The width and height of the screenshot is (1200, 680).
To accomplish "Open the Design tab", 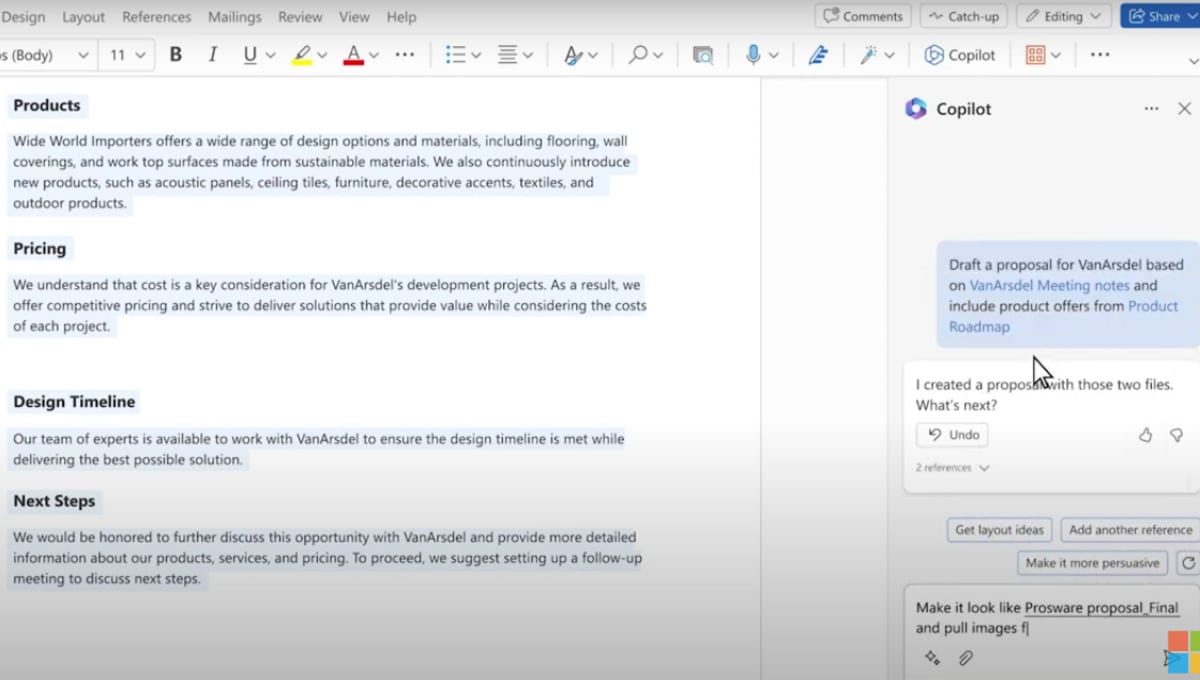I will (23, 17).
